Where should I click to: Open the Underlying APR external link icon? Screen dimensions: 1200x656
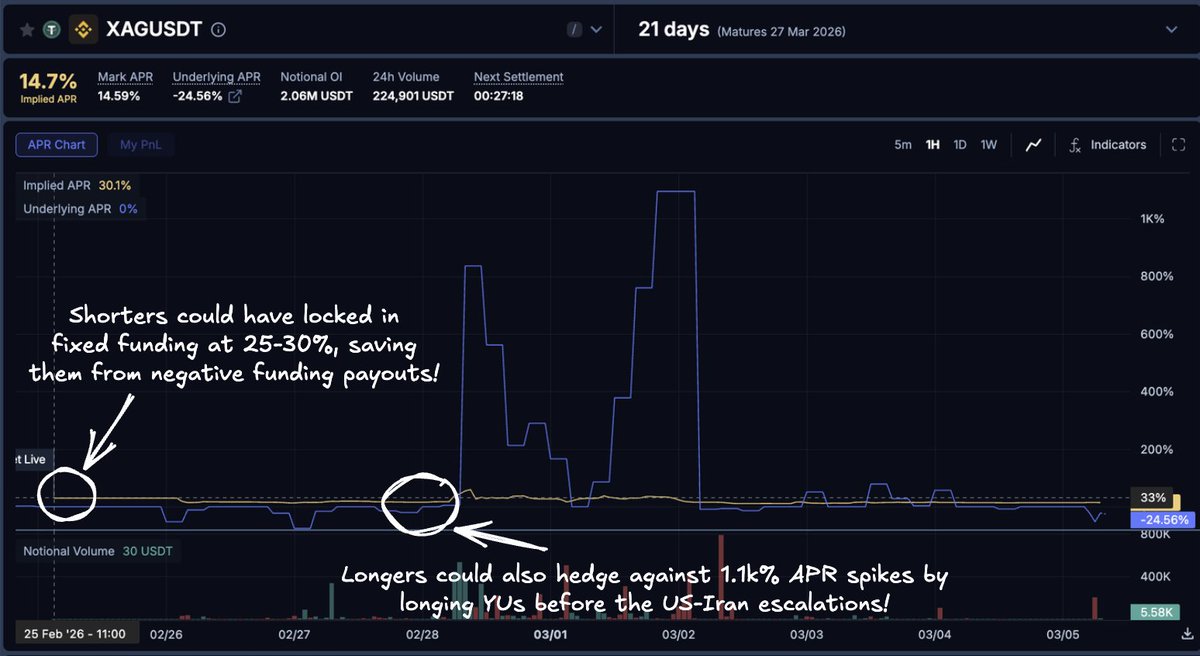(x=235, y=97)
